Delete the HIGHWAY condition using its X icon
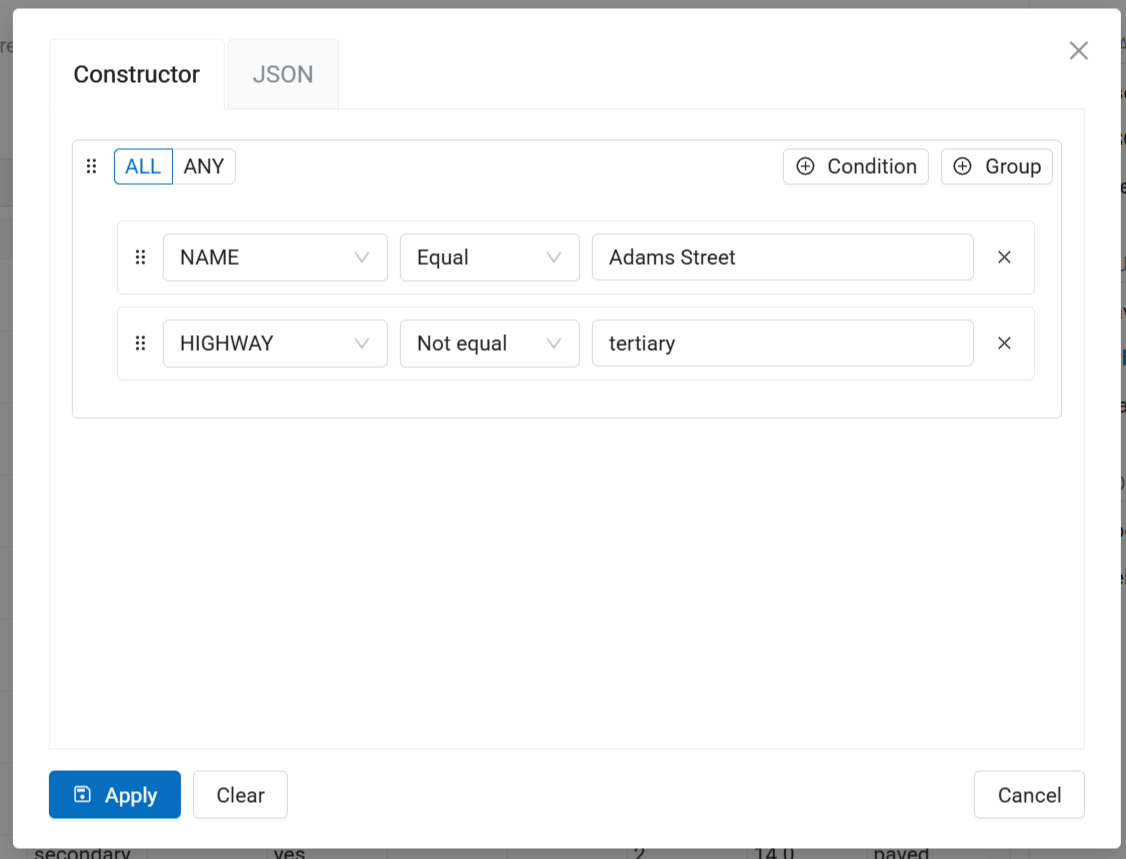Viewport: 1126px width, 859px height. (x=1004, y=344)
